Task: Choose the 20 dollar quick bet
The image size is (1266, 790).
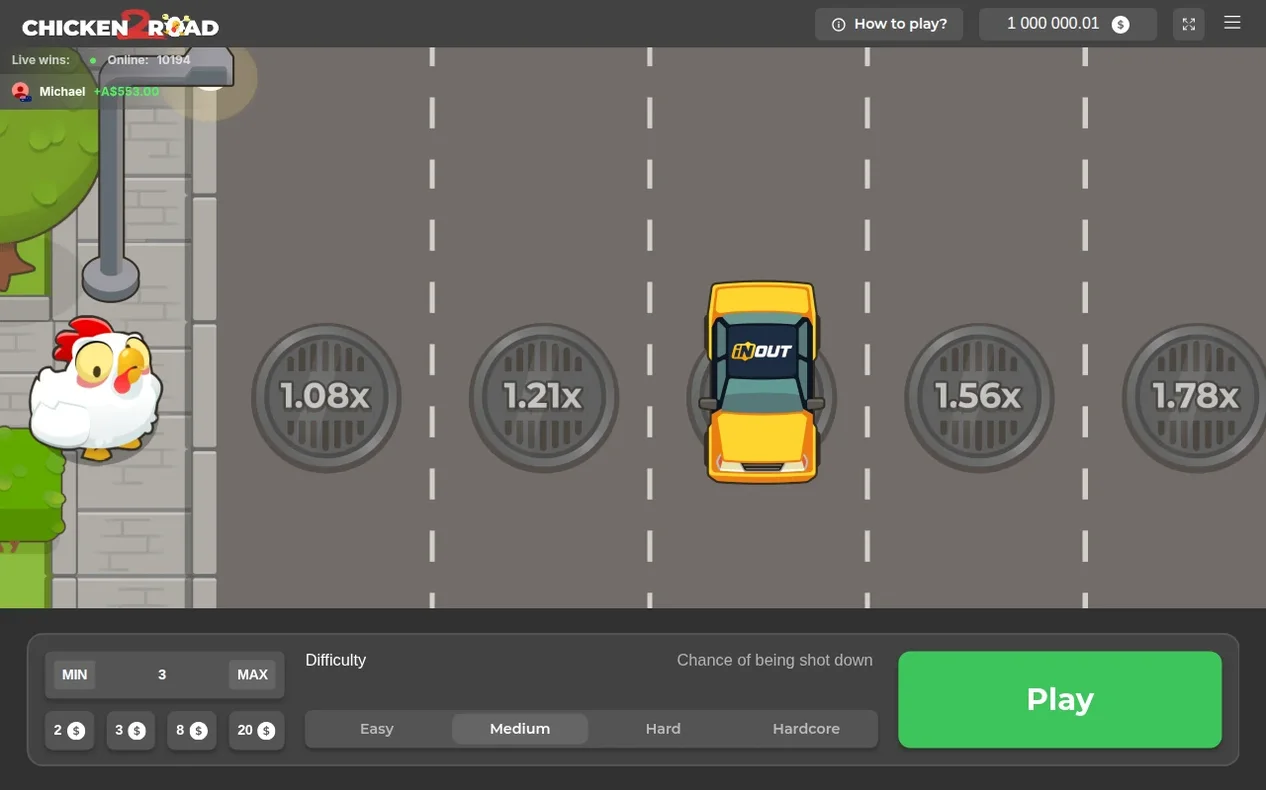Action: [x=257, y=731]
